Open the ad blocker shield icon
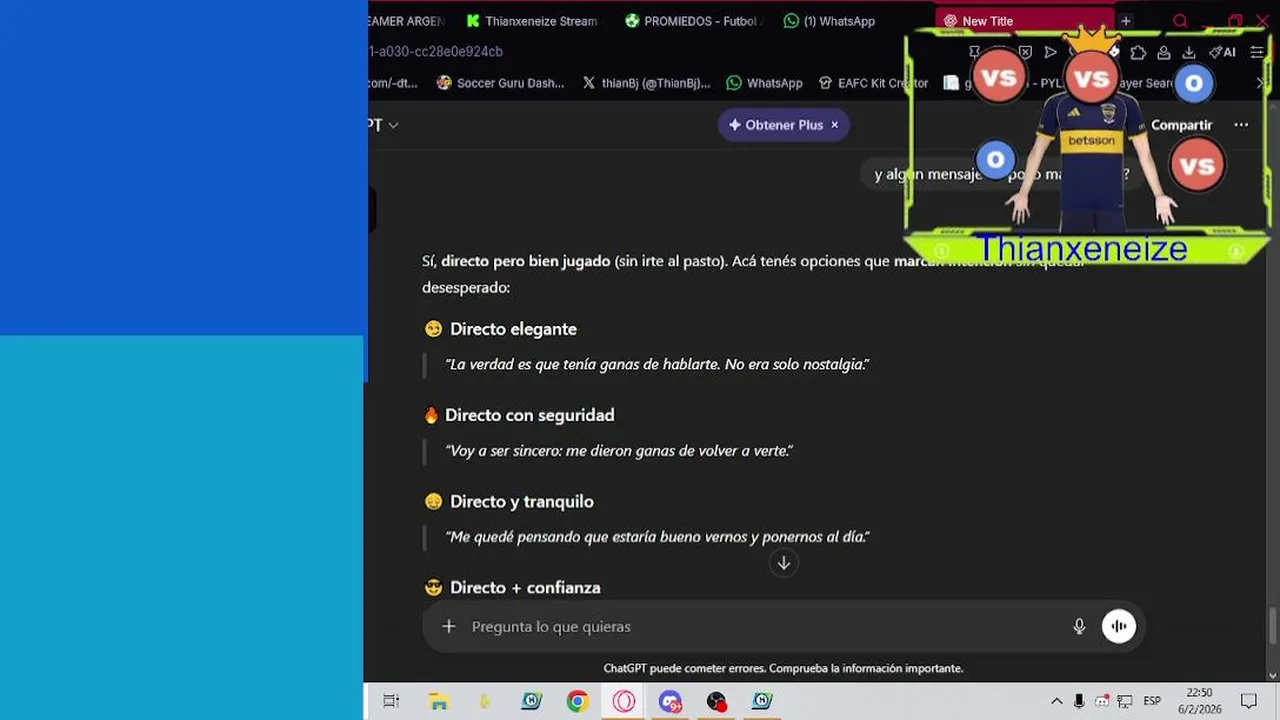 click(x=1025, y=52)
